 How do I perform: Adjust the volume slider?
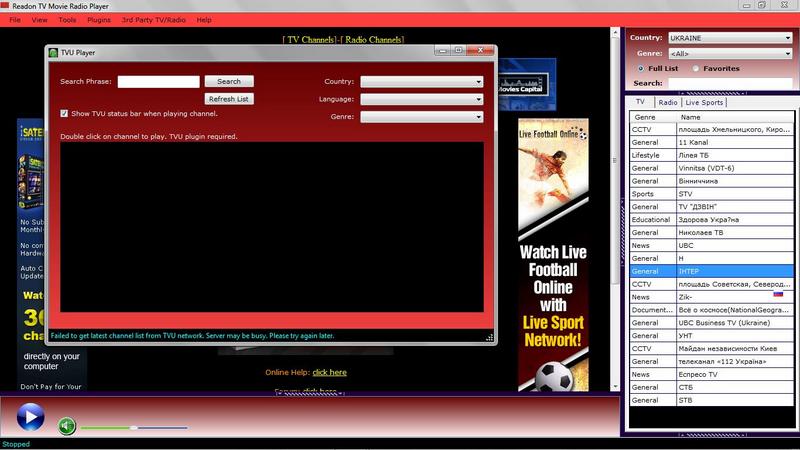tap(134, 428)
